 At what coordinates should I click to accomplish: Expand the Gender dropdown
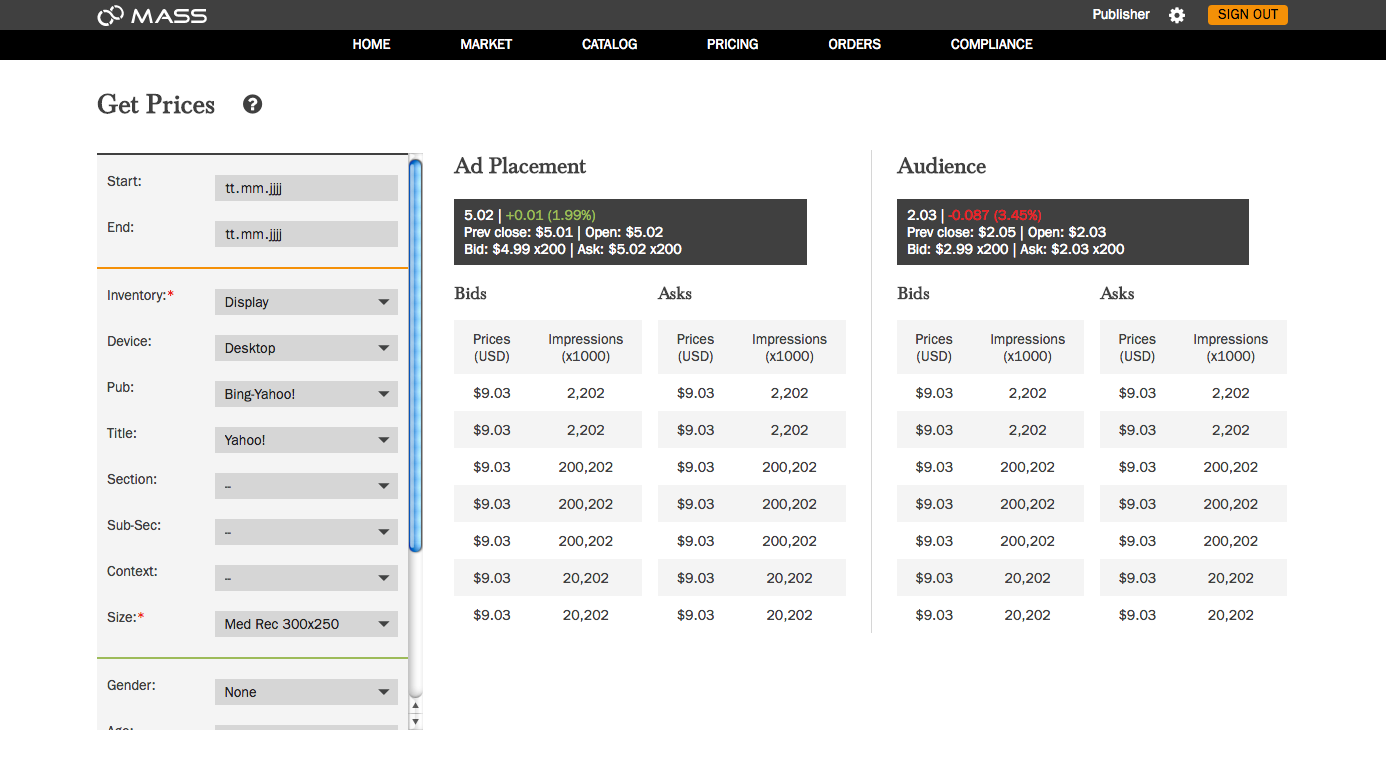pyautogui.click(x=306, y=692)
